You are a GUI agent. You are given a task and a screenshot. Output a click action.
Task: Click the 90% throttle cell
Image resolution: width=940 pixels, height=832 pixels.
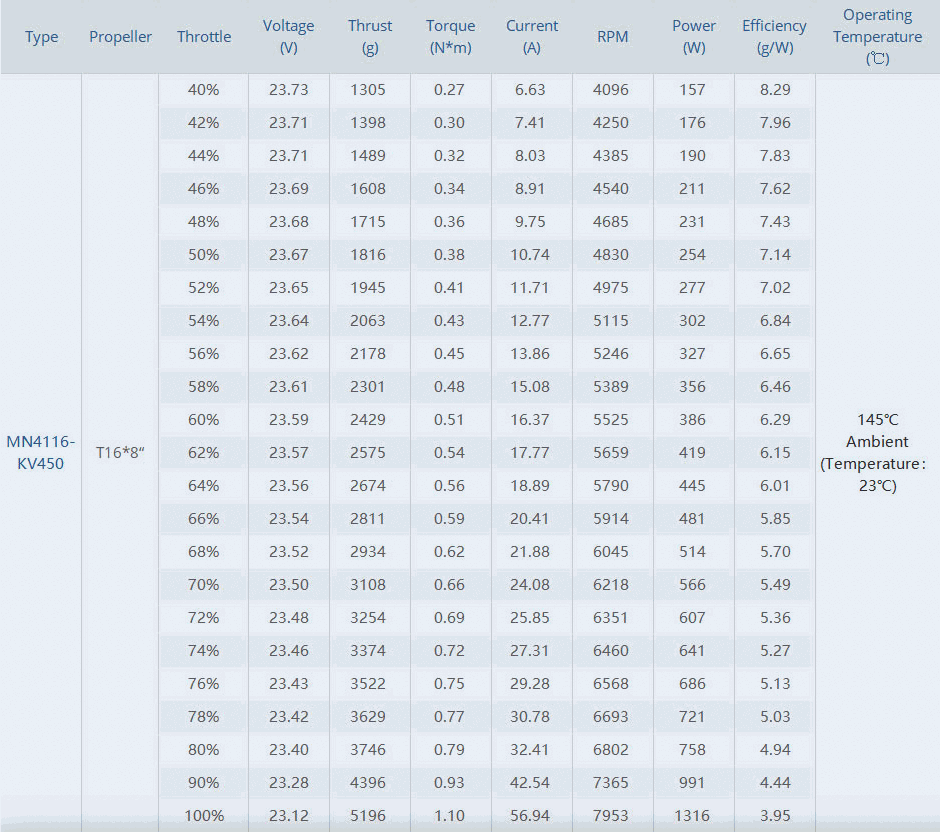pyautogui.click(x=203, y=782)
